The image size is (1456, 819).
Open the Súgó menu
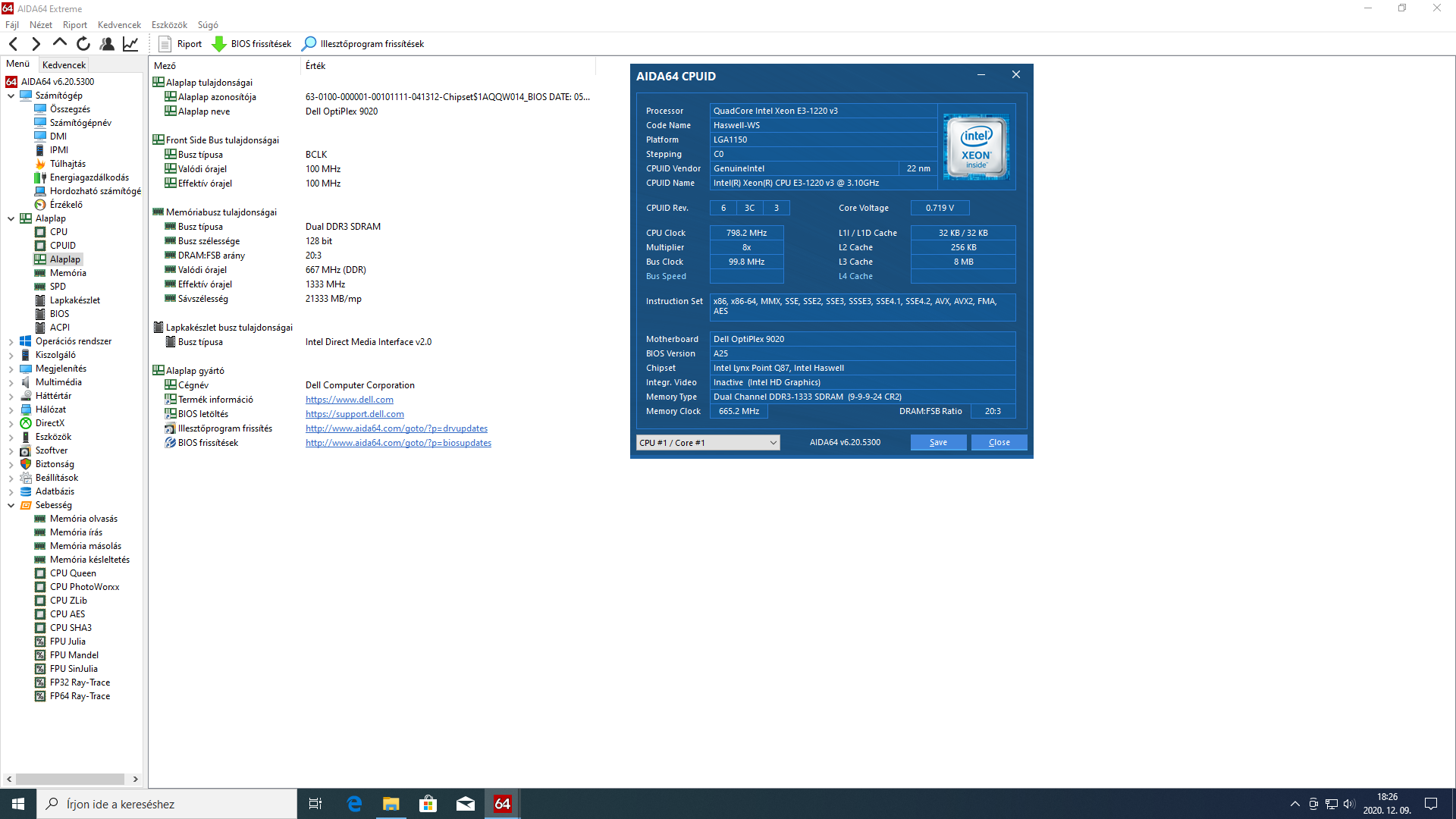[208, 25]
